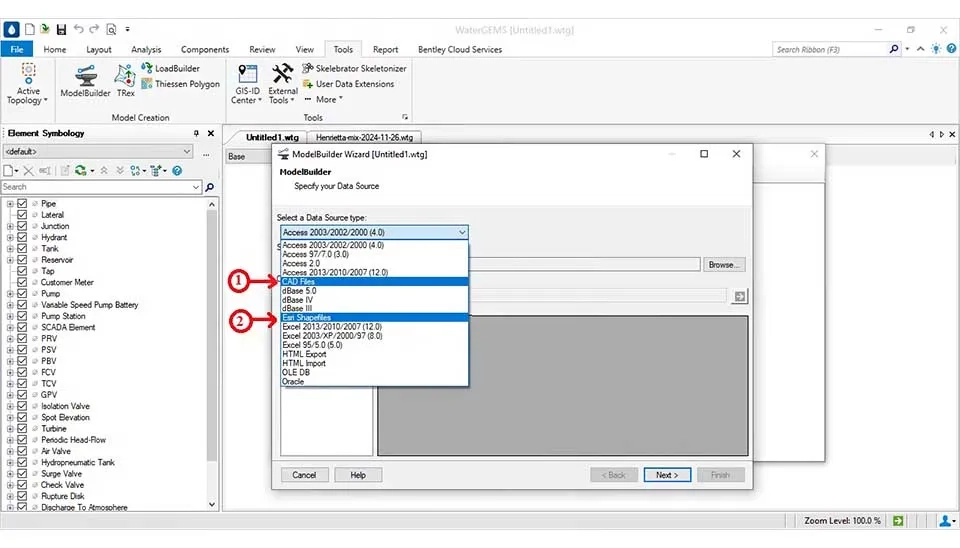Click the magnifier icon beside Element Symbology search

point(209,187)
